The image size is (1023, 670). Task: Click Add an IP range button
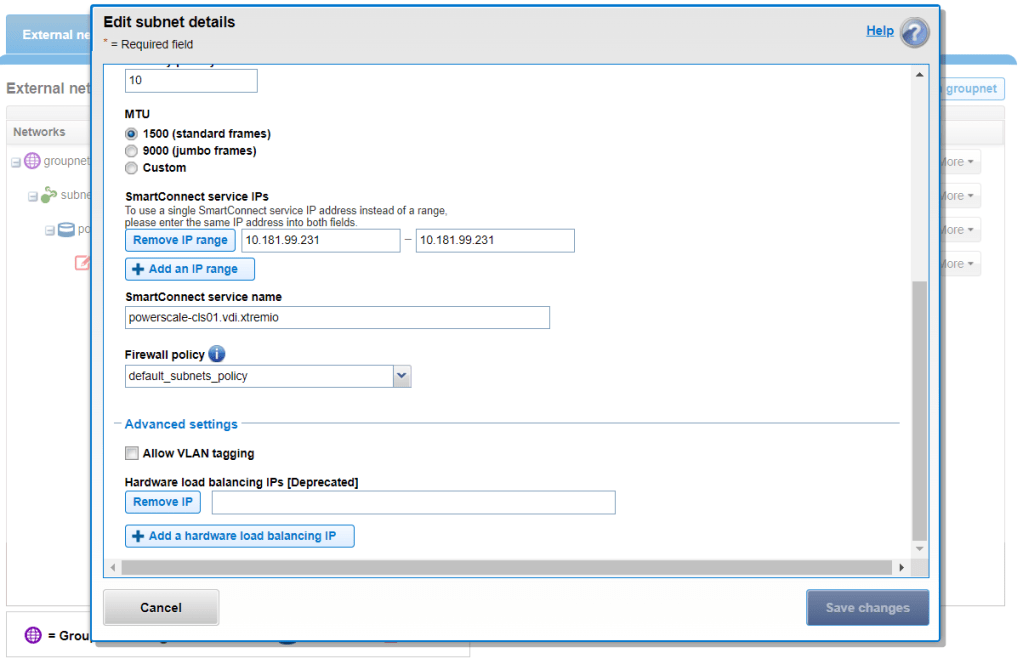(x=190, y=270)
